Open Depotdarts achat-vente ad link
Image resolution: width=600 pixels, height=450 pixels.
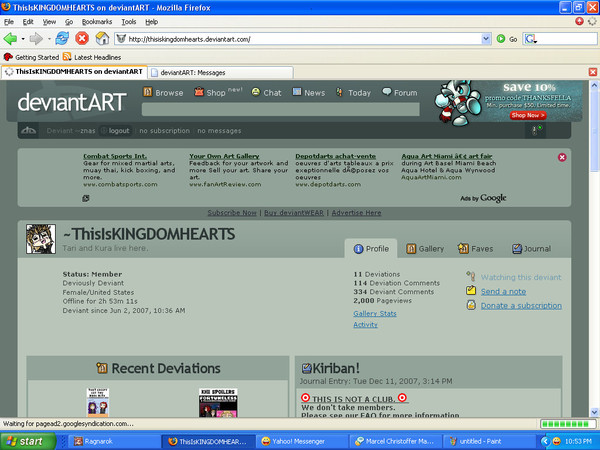pyautogui.click(x=336, y=156)
